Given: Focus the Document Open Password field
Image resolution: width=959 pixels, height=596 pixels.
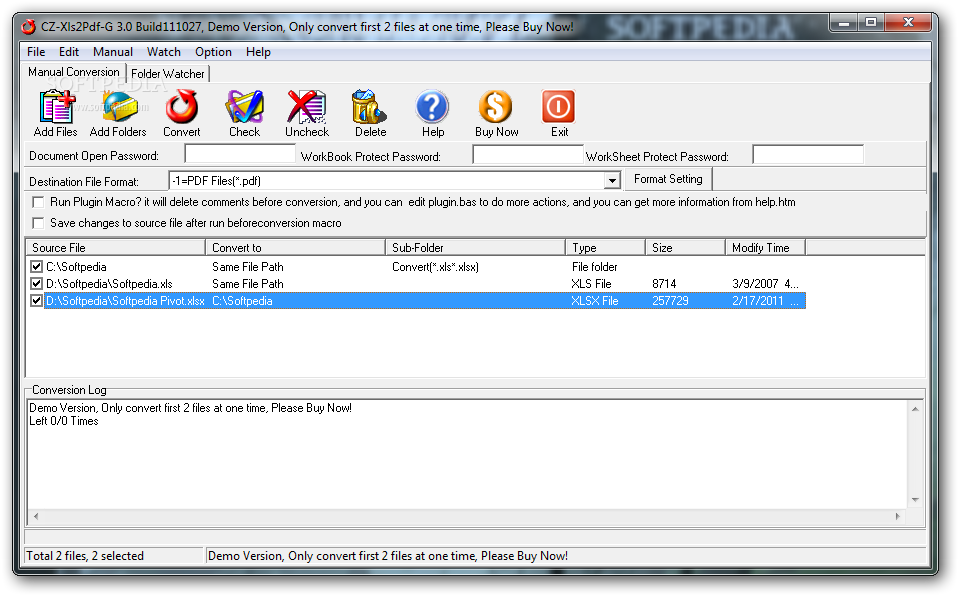Looking at the screenshot, I should (x=240, y=154).
